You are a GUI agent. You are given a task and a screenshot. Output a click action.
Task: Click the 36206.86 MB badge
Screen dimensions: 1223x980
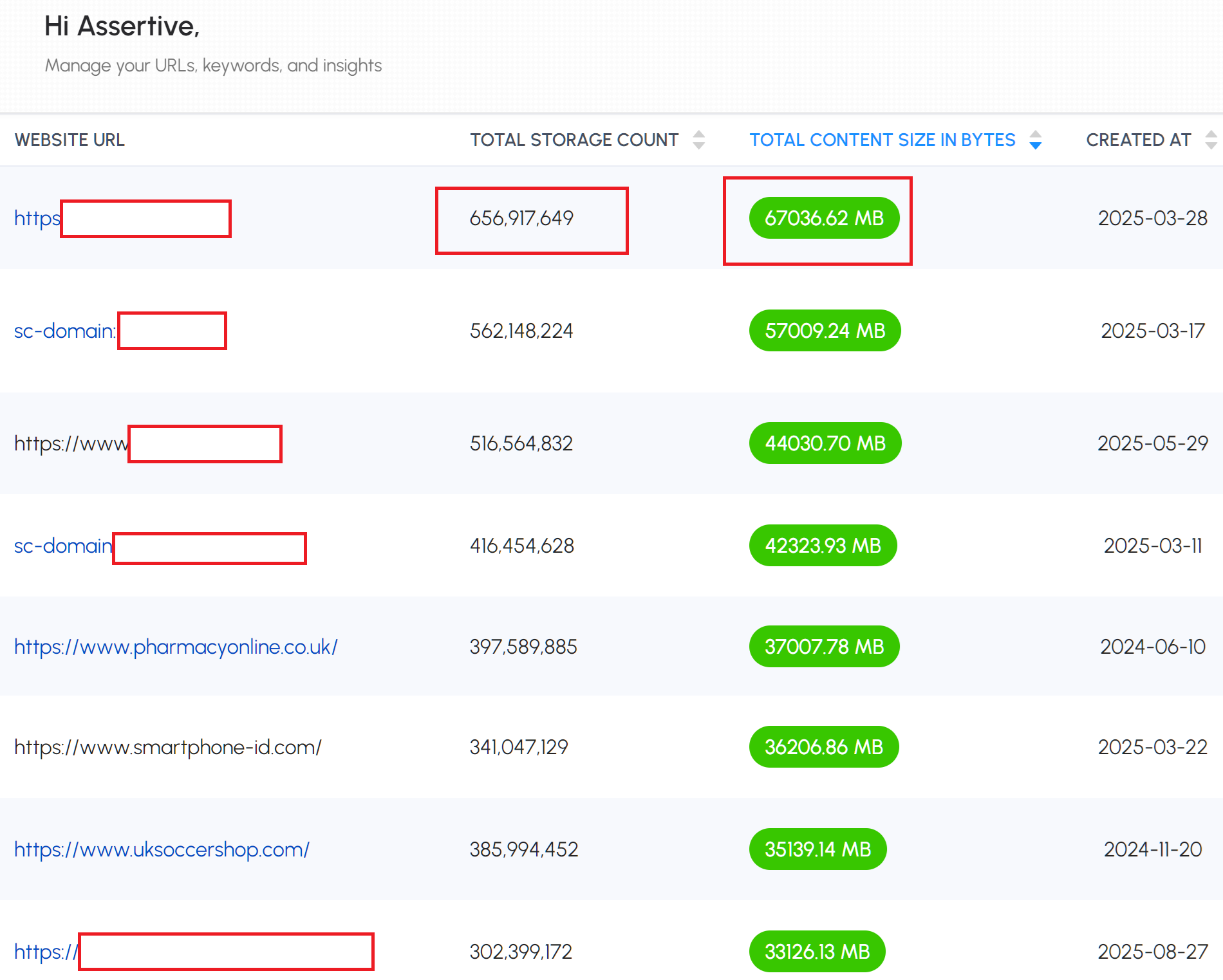click(x=823, y=747)
